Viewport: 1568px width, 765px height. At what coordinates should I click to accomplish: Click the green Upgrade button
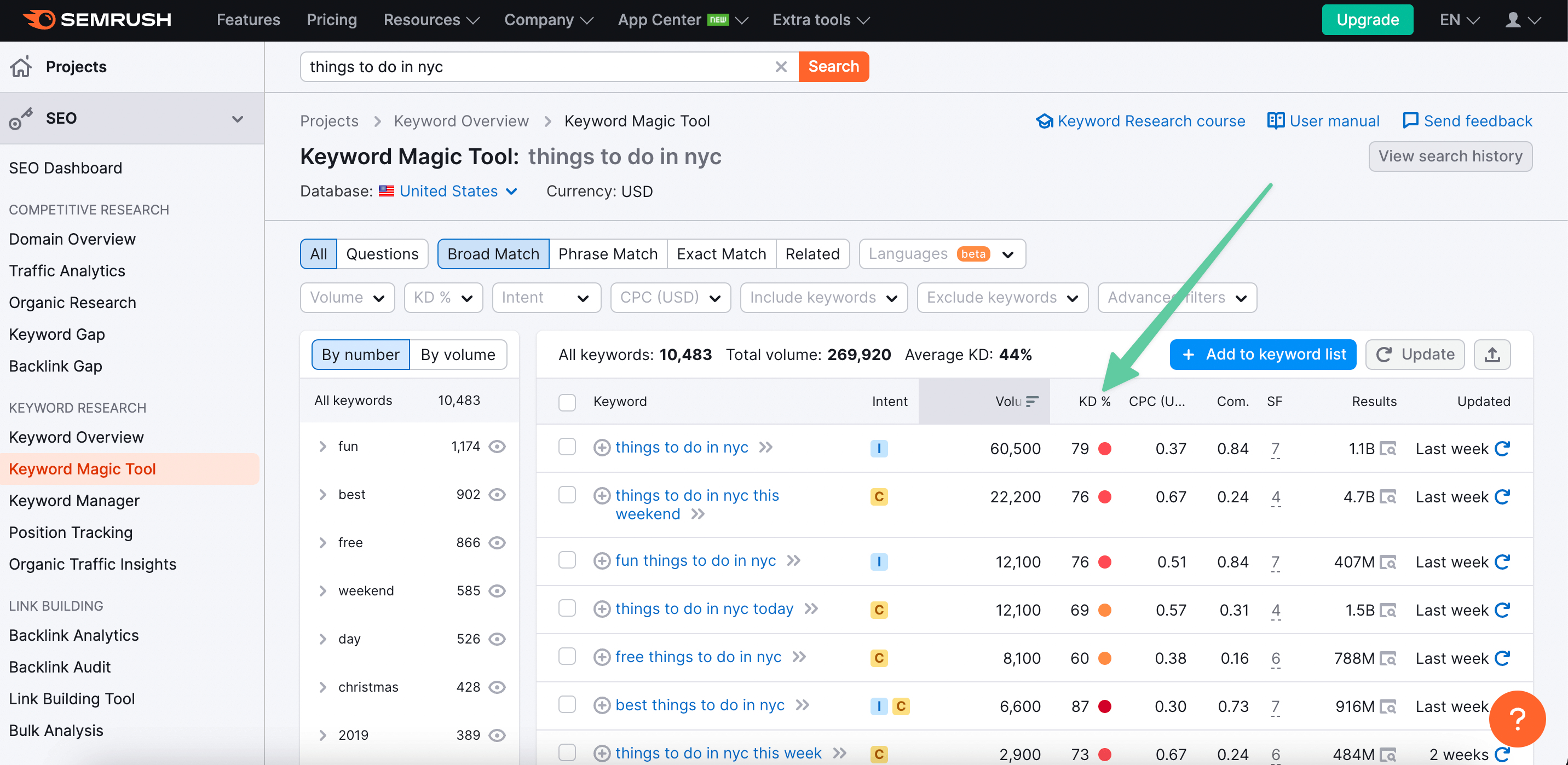coord(1367,20)
